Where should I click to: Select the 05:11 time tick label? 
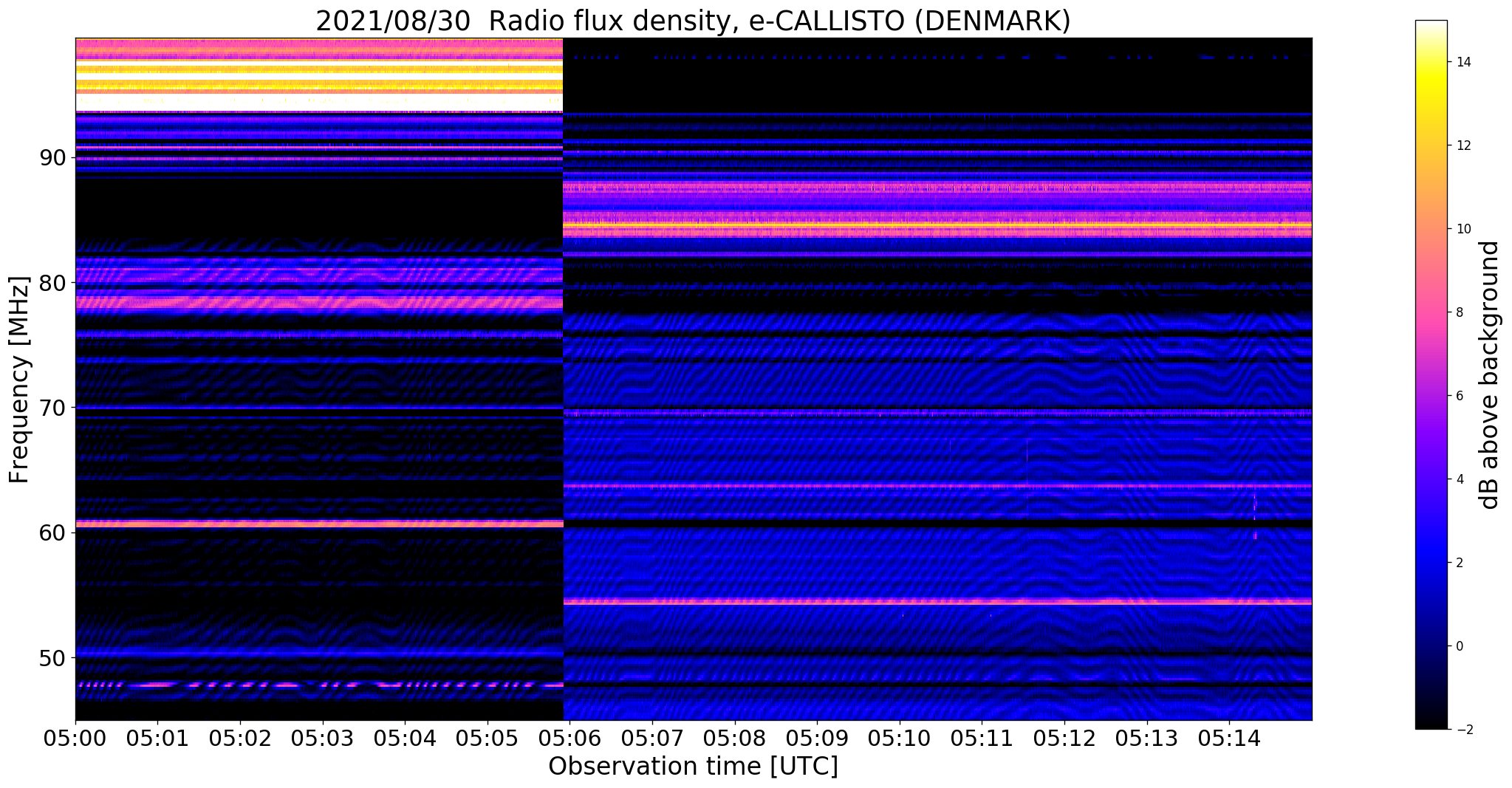point(982,738)
